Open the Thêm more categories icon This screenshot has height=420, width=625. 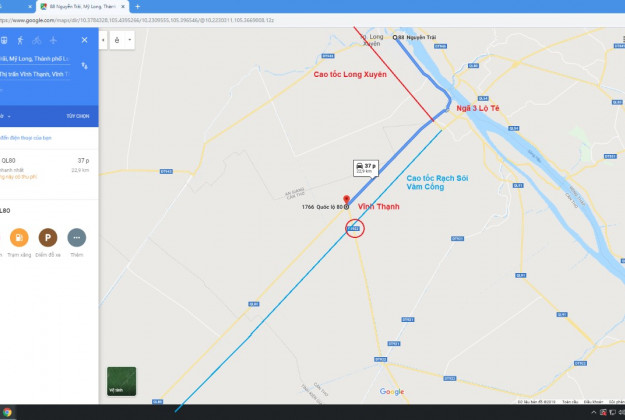[77, 237]
